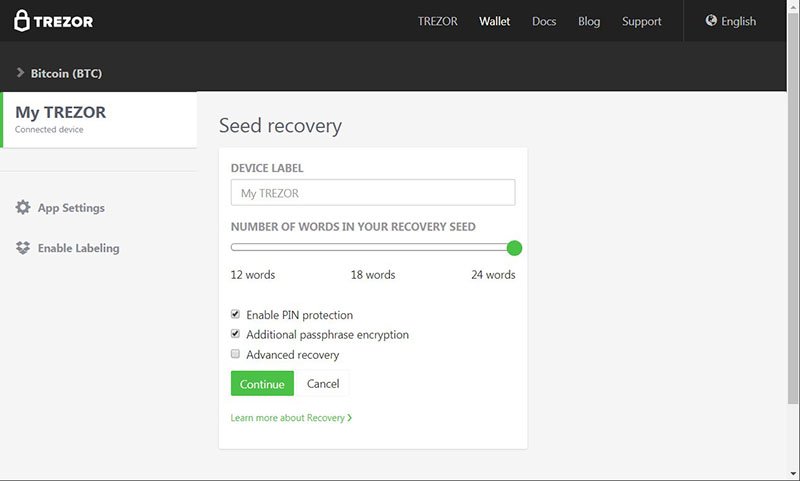
Task: Click the green Continue button
Action: click(x=262, y=384)
